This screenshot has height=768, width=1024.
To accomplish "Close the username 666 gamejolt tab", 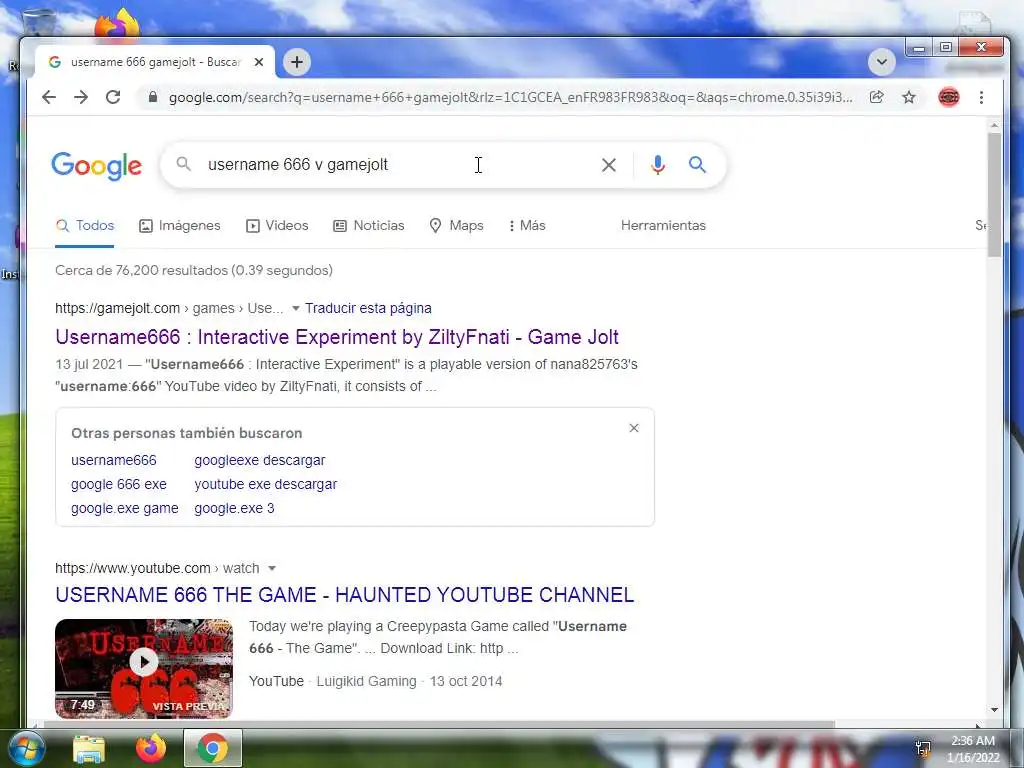I will coord(259,62).
